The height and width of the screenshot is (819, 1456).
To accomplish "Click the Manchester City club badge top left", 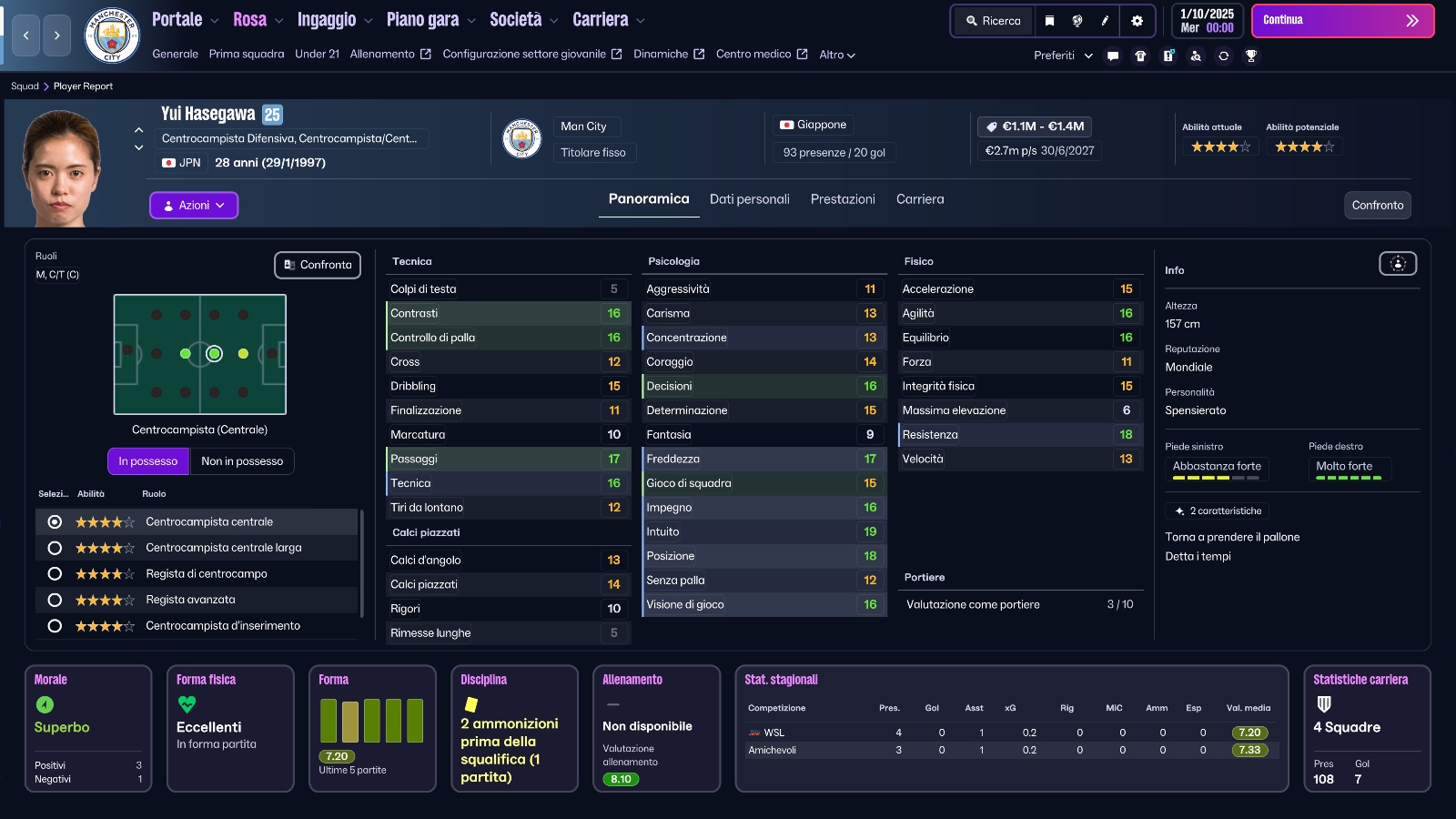I will (111, 35).
